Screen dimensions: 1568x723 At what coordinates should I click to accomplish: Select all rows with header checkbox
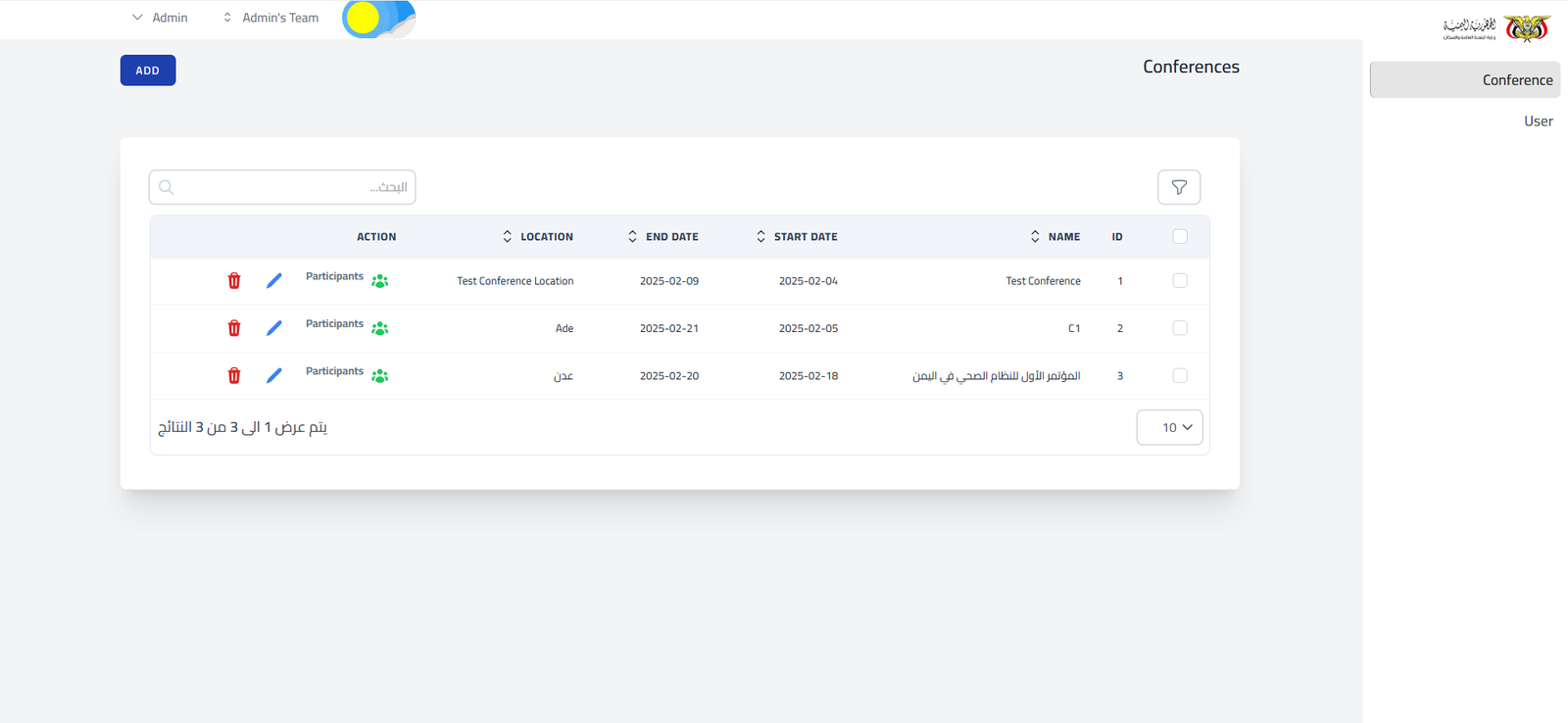[x=1180, y=237]
